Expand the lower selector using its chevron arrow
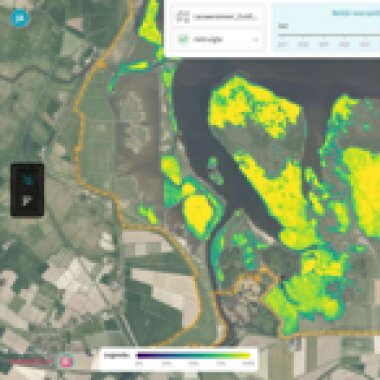This screenshot has width=380, height=380. coord(256,40)
